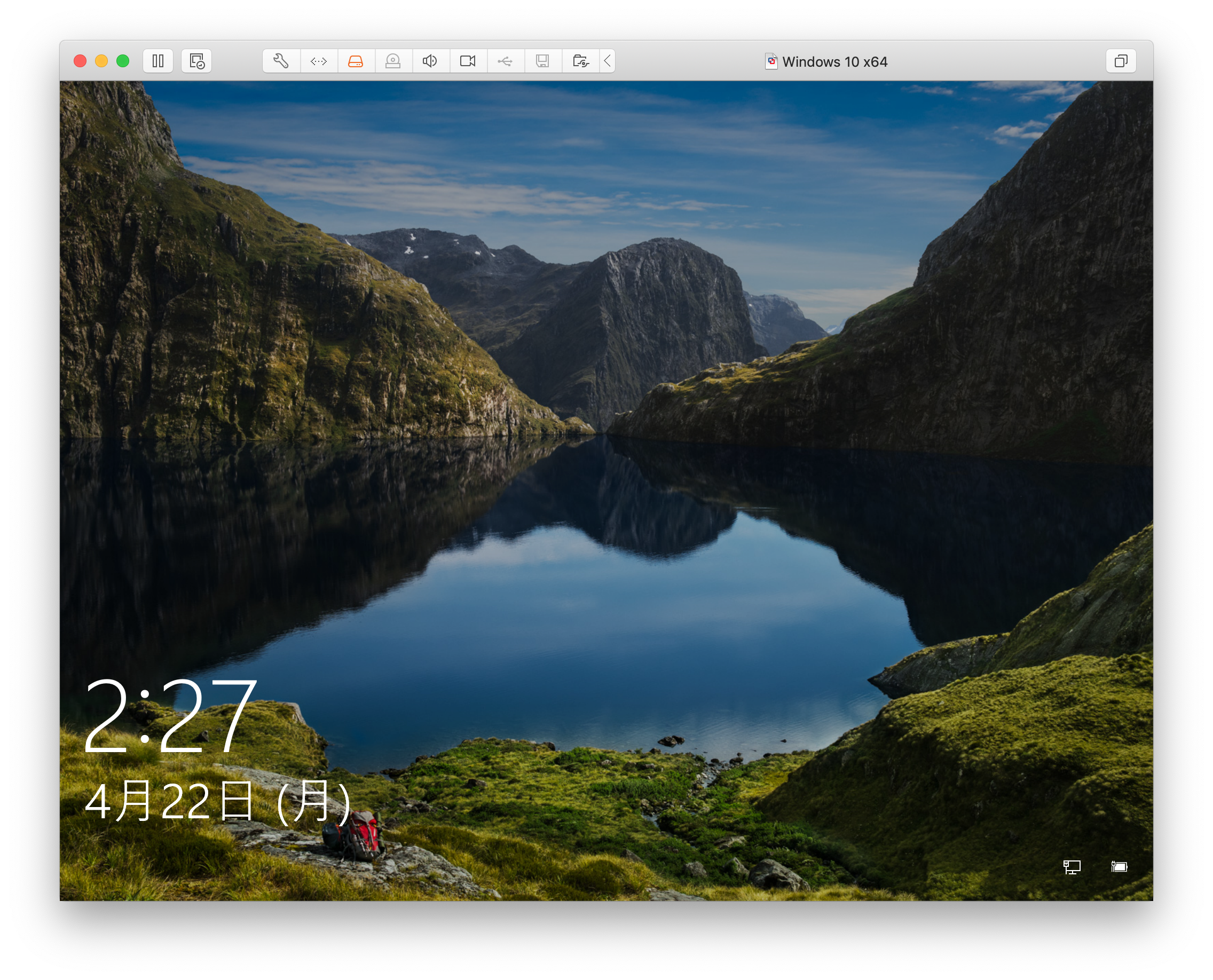Click the sound speaker icon
Screen dimensions: 1213x980
pos(430,61)
